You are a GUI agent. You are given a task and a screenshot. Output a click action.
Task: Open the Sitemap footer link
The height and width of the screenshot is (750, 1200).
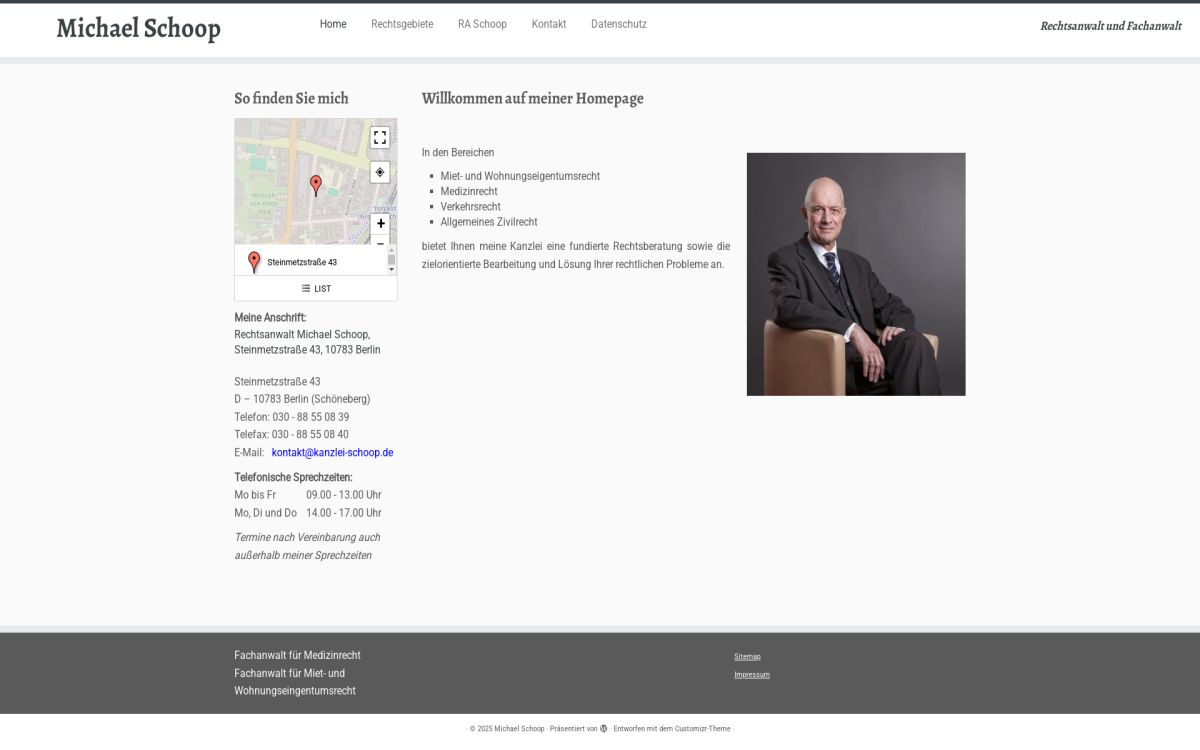[x=747, y=657]
